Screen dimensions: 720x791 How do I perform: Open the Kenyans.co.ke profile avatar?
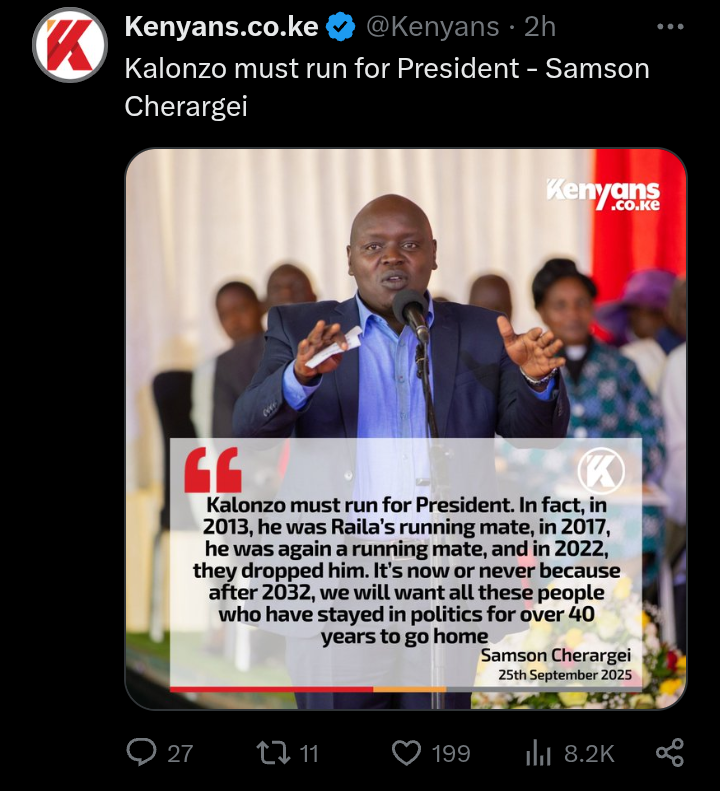70,45
